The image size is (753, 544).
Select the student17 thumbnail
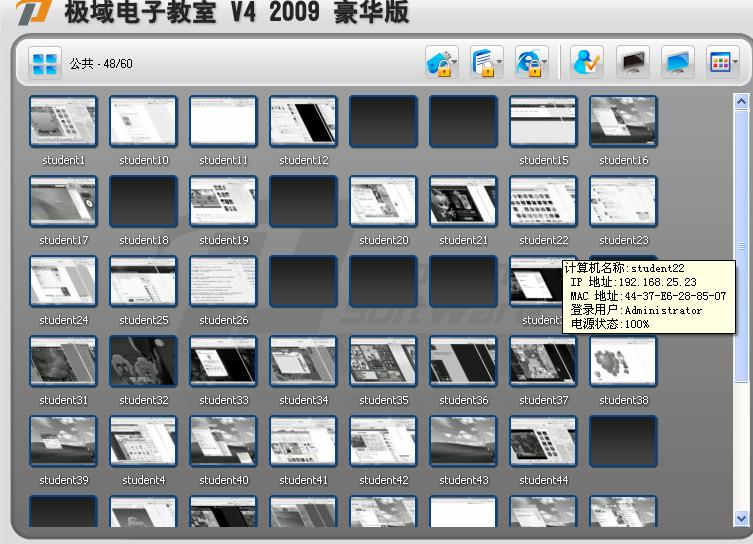pos(63,201)
